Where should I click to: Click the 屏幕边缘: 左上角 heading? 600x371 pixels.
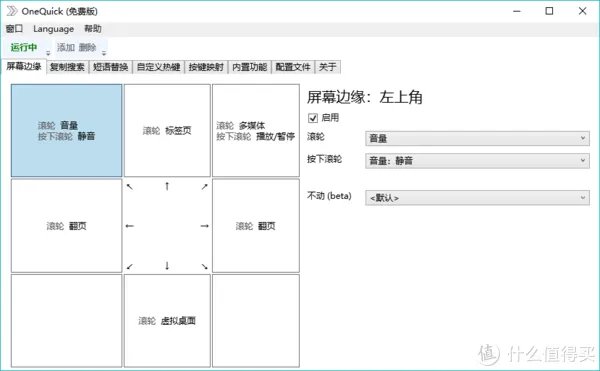tap(365, 97)
